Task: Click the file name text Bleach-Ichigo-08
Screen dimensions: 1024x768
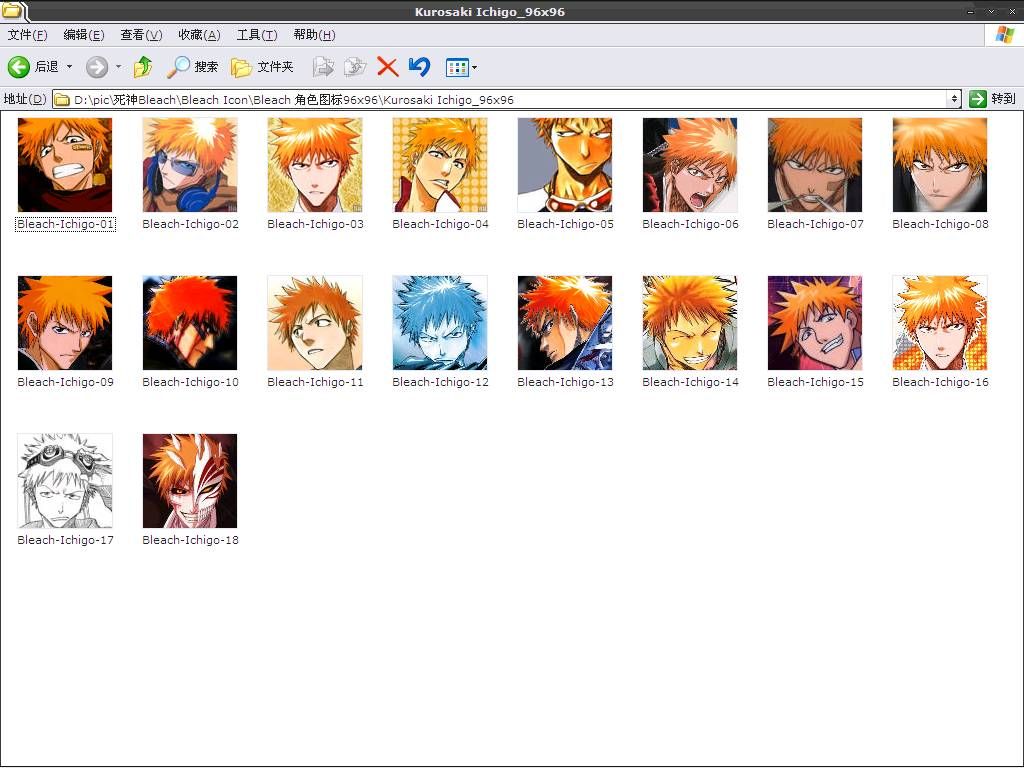Action: point(940,224)
